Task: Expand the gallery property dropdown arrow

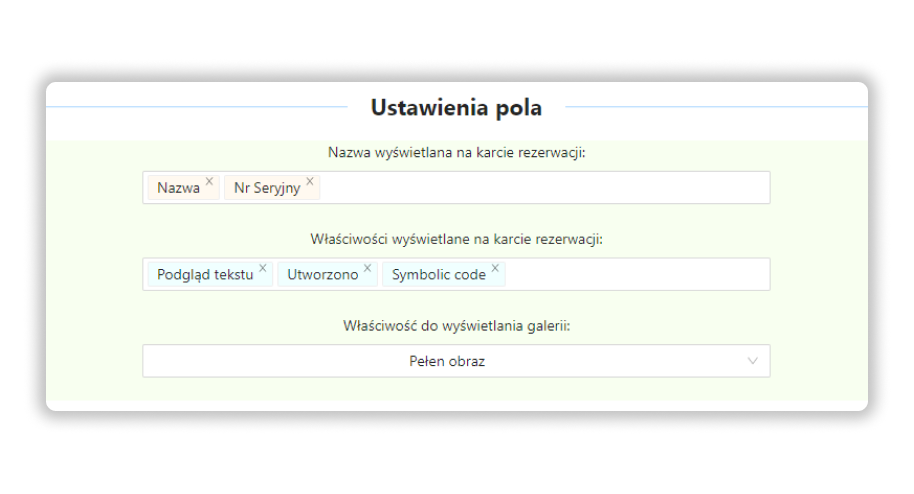Action: coord(753,361)
